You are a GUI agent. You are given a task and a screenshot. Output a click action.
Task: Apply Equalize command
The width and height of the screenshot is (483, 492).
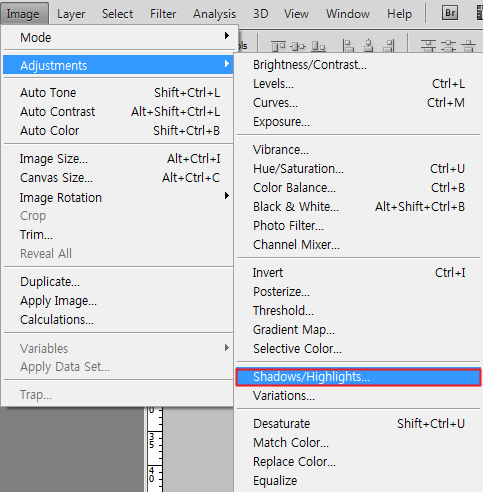tap(358, 481)
